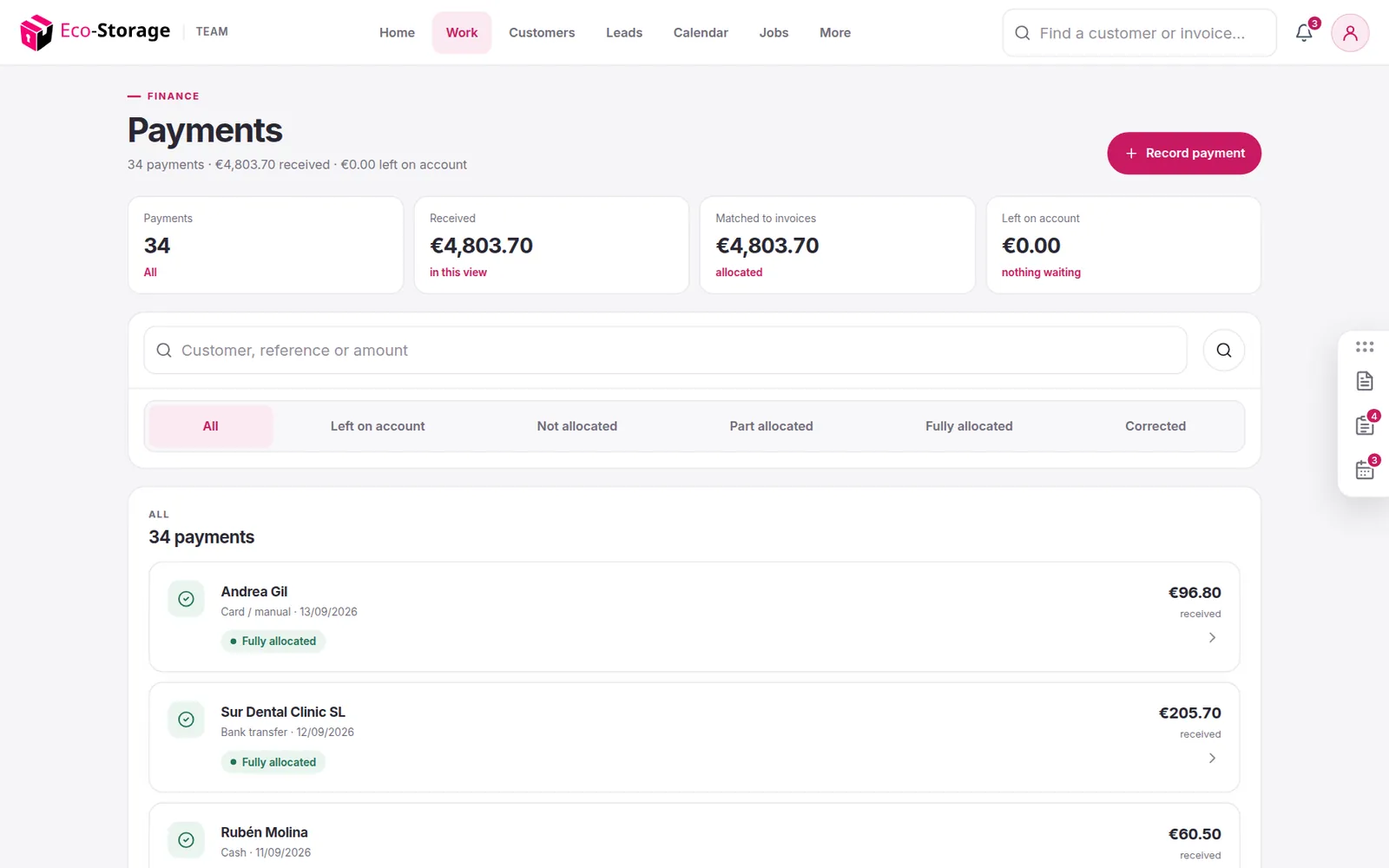Open Rubén Molina payment name
The width and height of the screenshot is (1389, 868).
tap(264, 832)
